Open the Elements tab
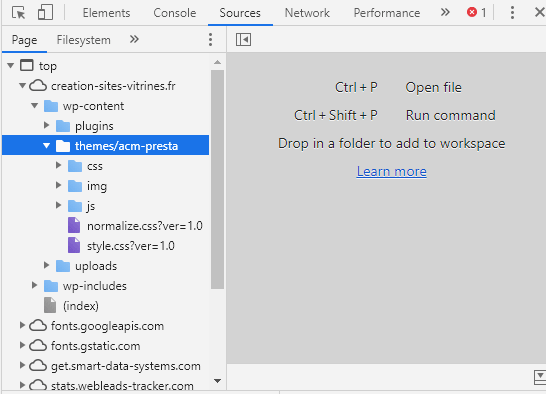 click(106, 13)
